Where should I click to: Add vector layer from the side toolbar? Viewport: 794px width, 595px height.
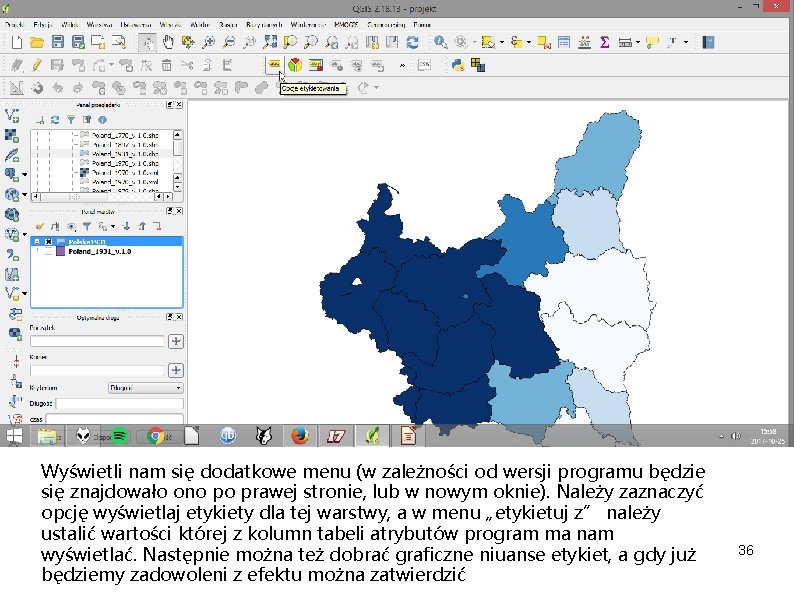[x=12, y=116]
